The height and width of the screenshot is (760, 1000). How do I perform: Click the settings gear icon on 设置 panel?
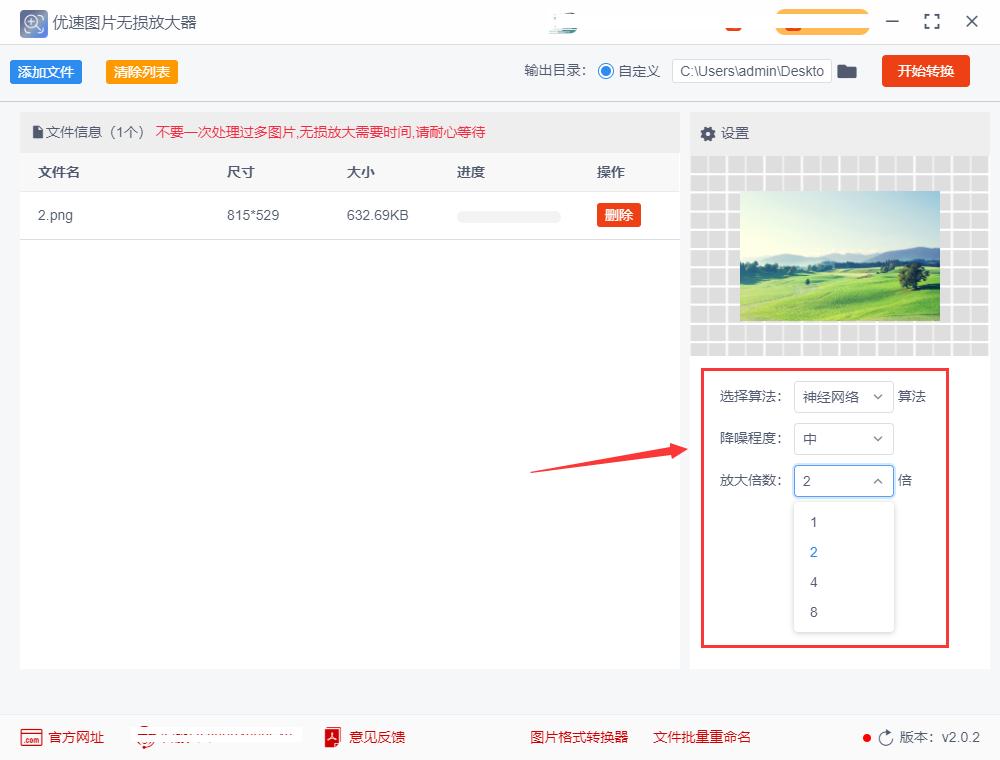point(709,132)
